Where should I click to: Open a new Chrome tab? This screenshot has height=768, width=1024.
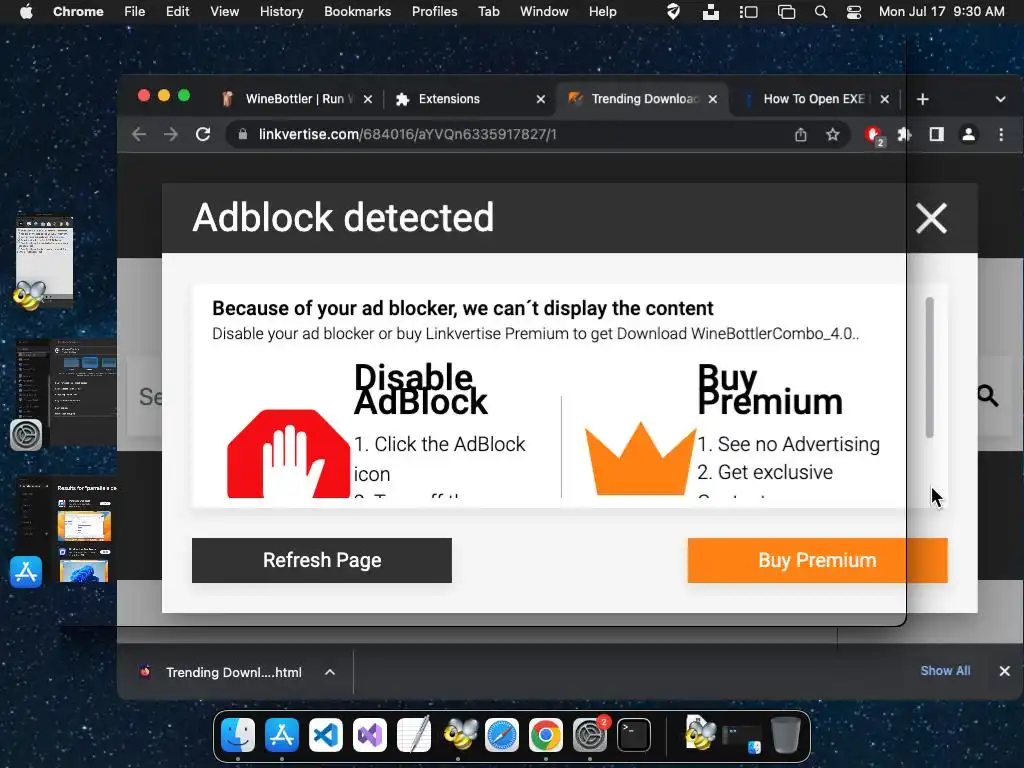pyautogui.click(x=923, y=99)
